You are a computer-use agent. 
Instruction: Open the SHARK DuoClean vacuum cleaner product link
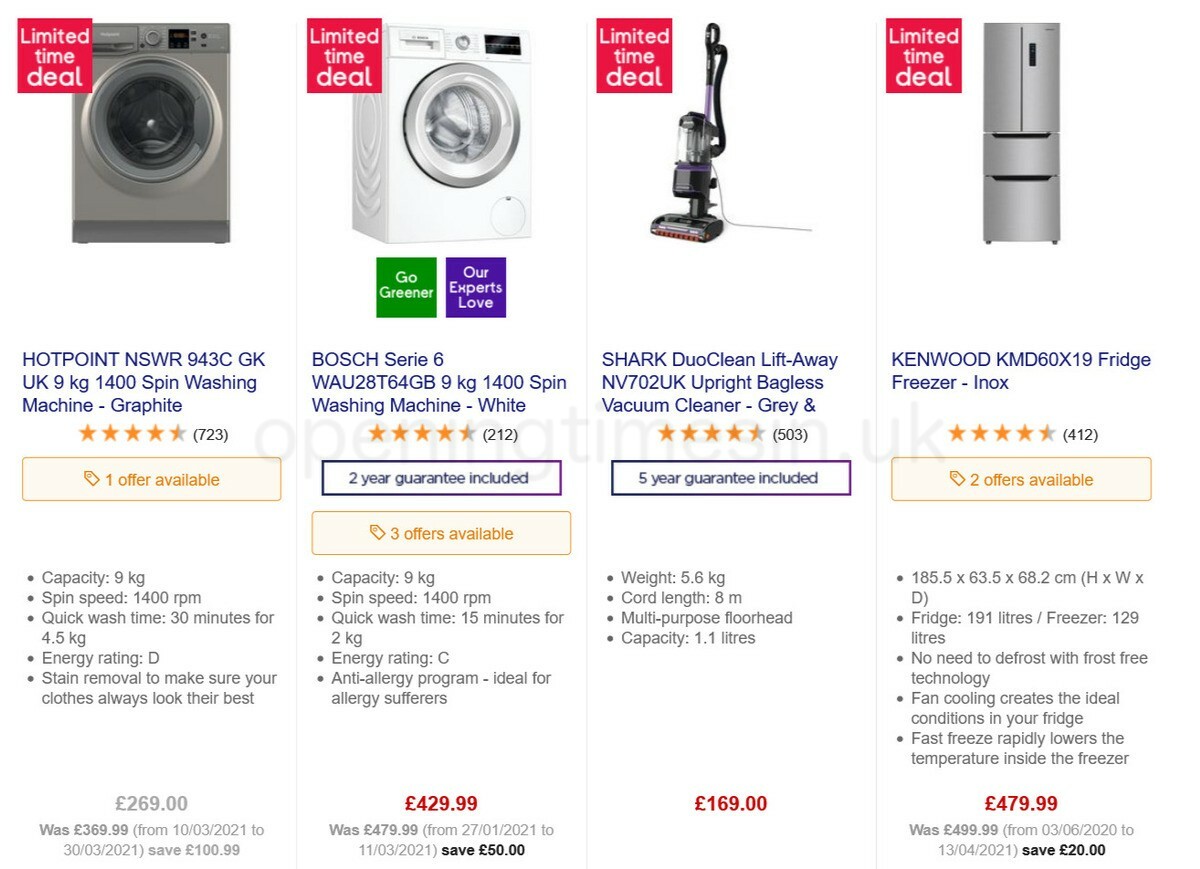pyautogui.click(x=719, y=382)
